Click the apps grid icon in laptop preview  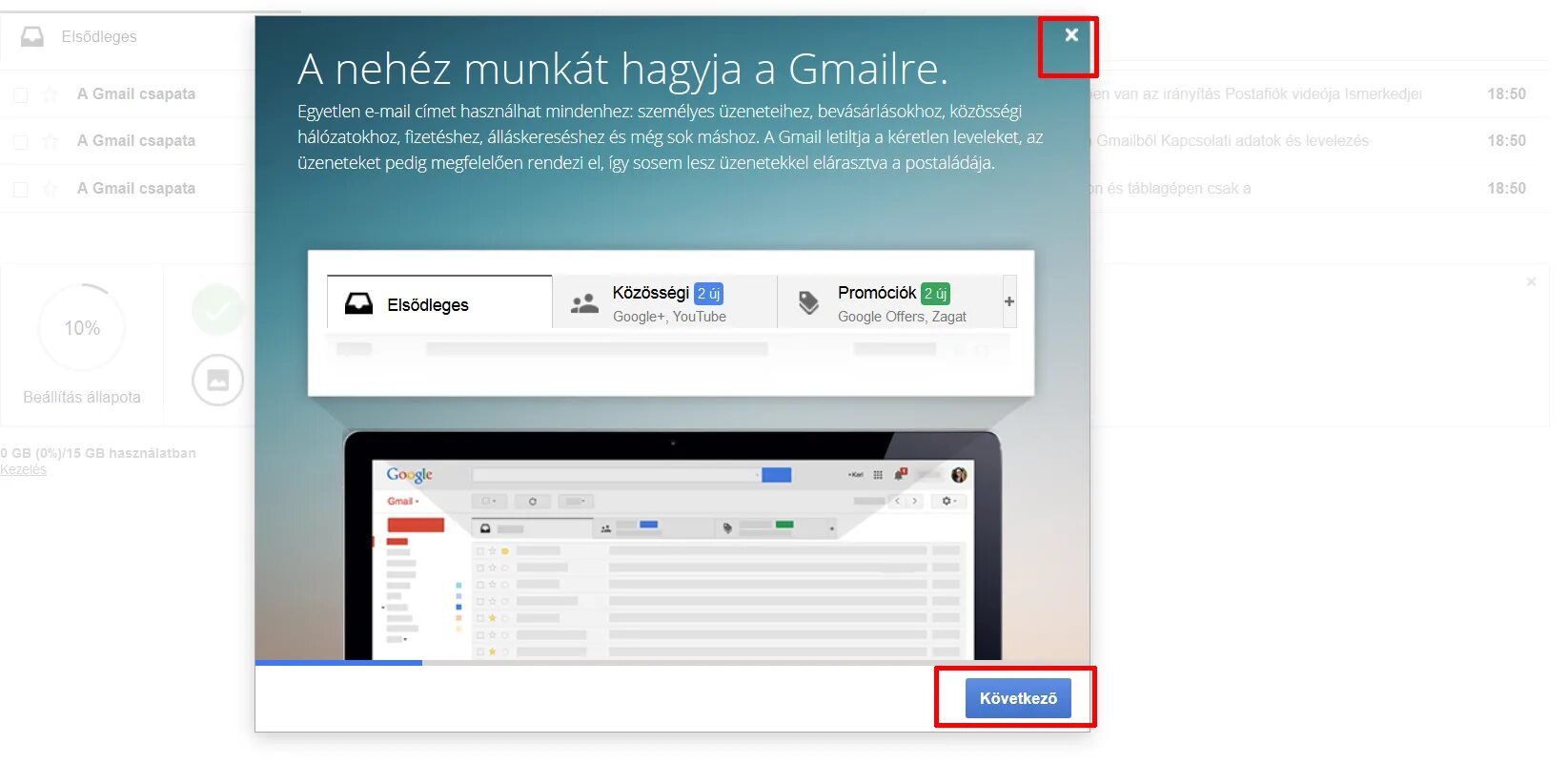(878, 474)
